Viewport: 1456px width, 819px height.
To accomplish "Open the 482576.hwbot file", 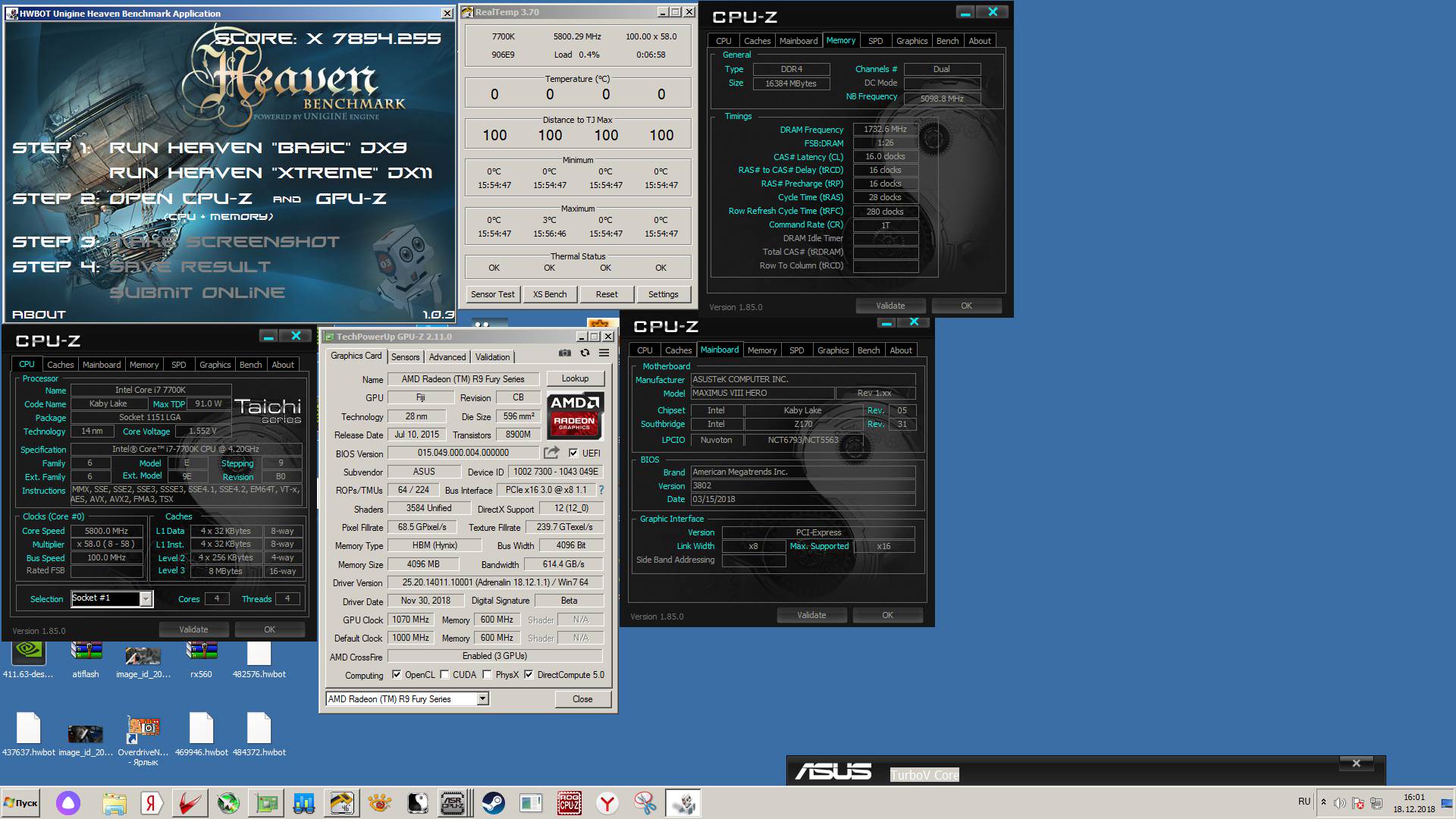I will (x=259, y=659).
